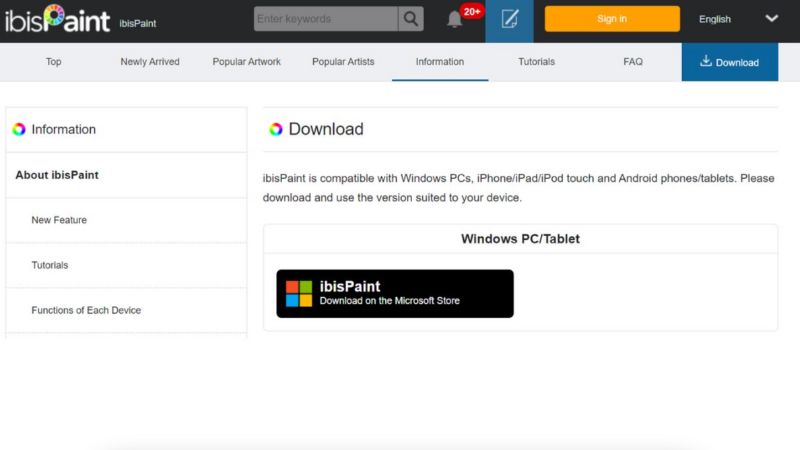
Task: Click the ibisPaint text beside logo
Action: point(138,23)
